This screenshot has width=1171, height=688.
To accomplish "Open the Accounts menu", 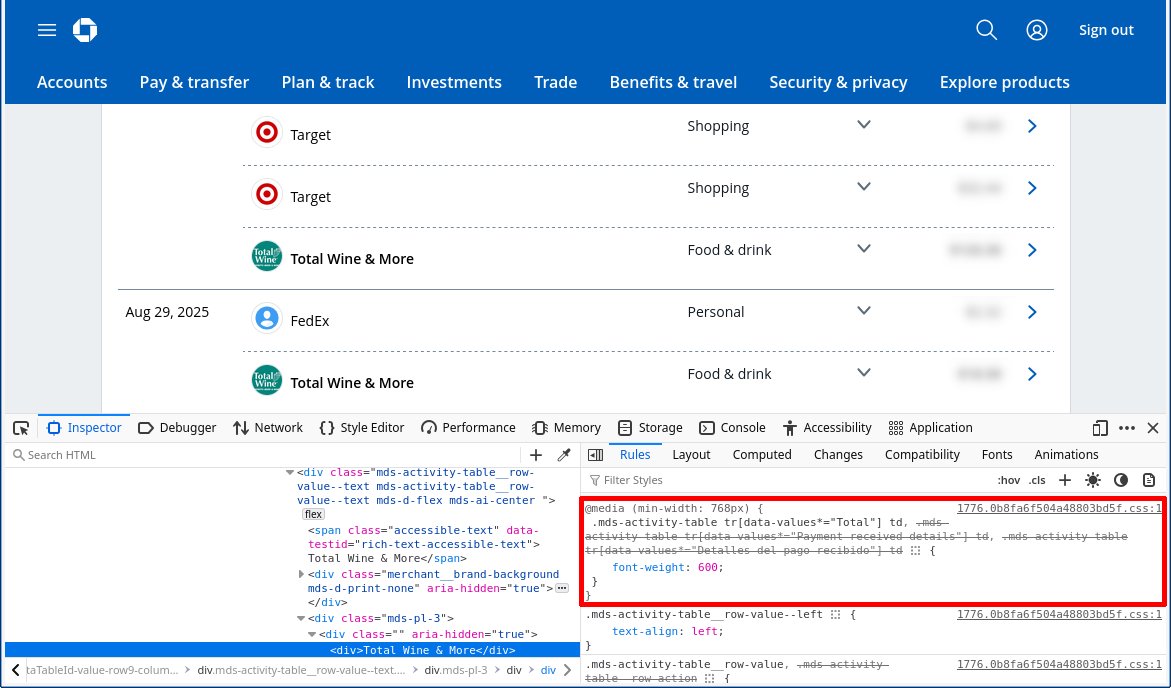I will tap(72, 82).
